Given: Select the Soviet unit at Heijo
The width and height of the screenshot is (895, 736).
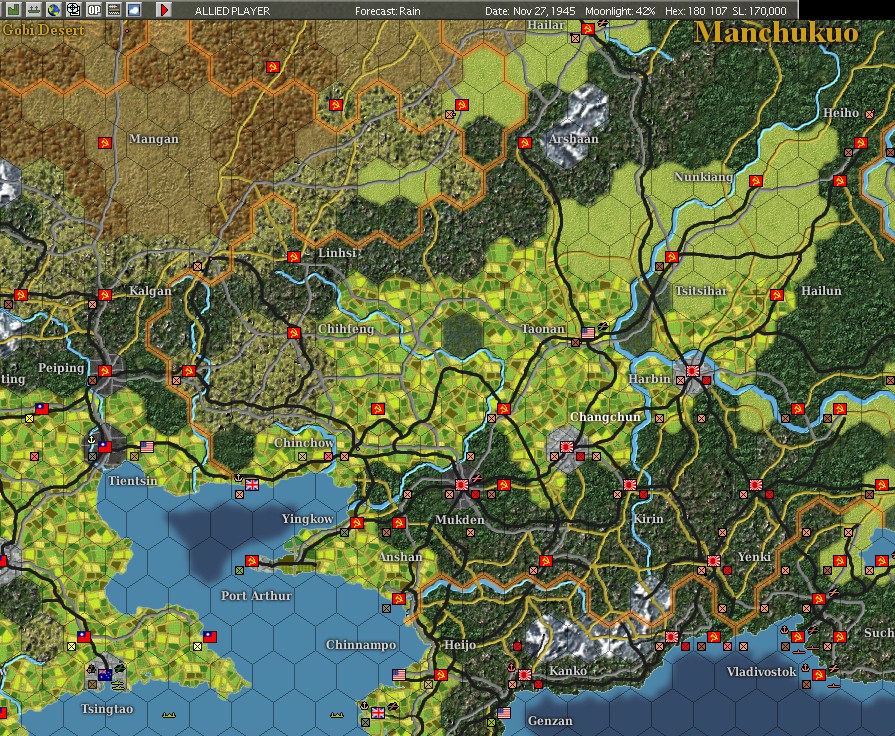Looking at the screenshot, I should click(x=441, y=675).
